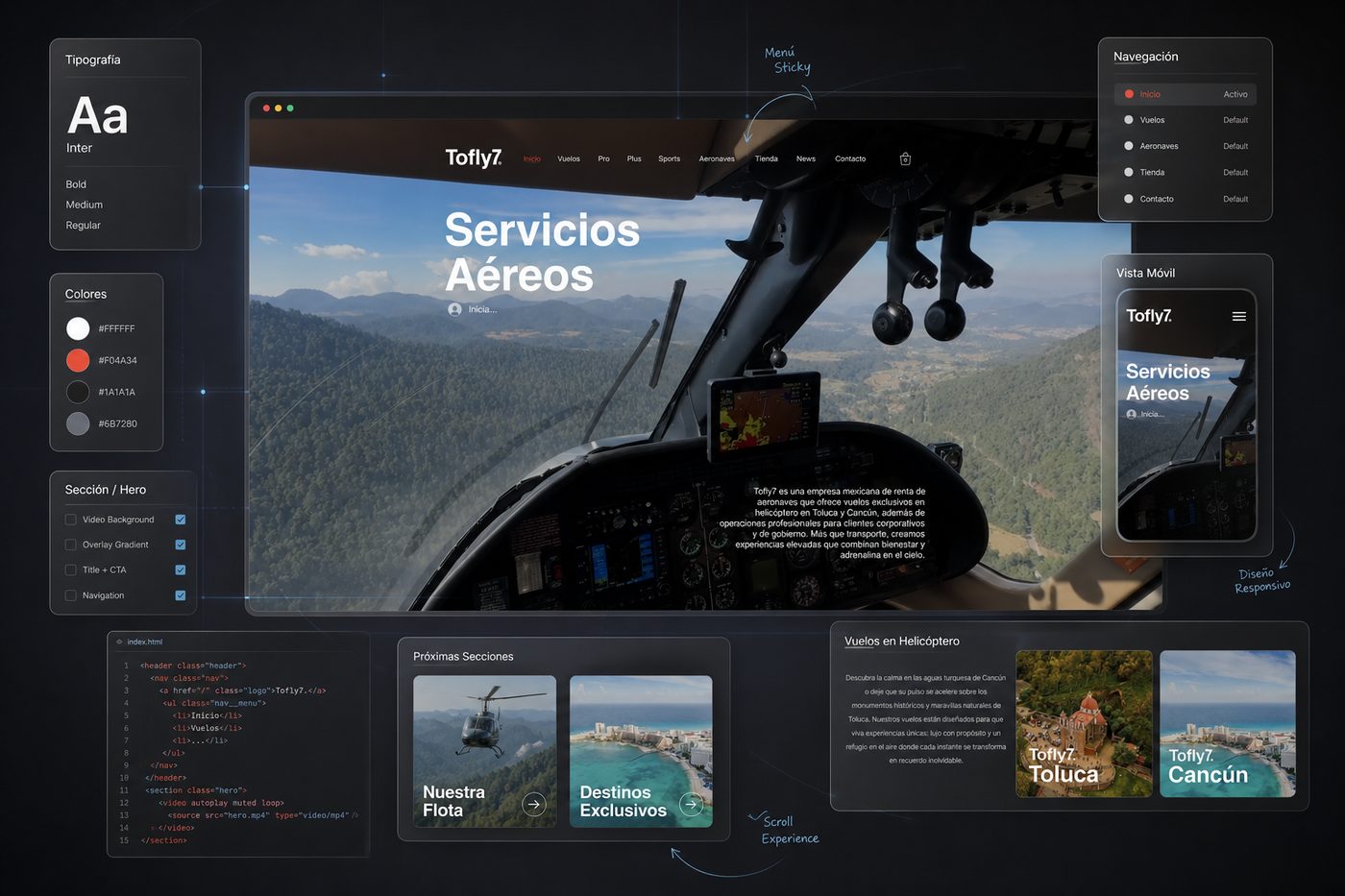Click the yellow dot in the browser window bar

click(x=278, y=108)
